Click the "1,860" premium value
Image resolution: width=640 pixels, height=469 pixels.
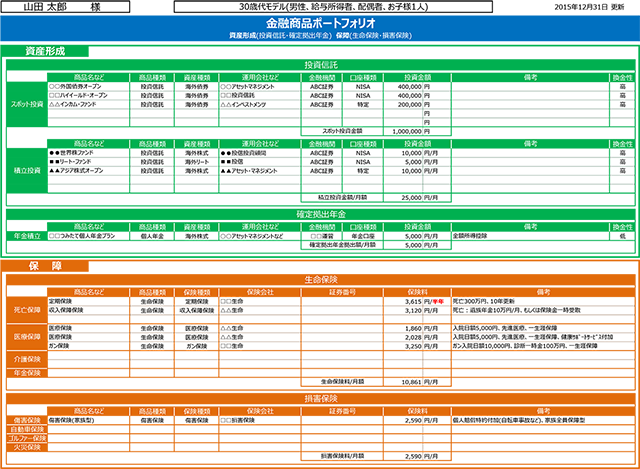413,328
